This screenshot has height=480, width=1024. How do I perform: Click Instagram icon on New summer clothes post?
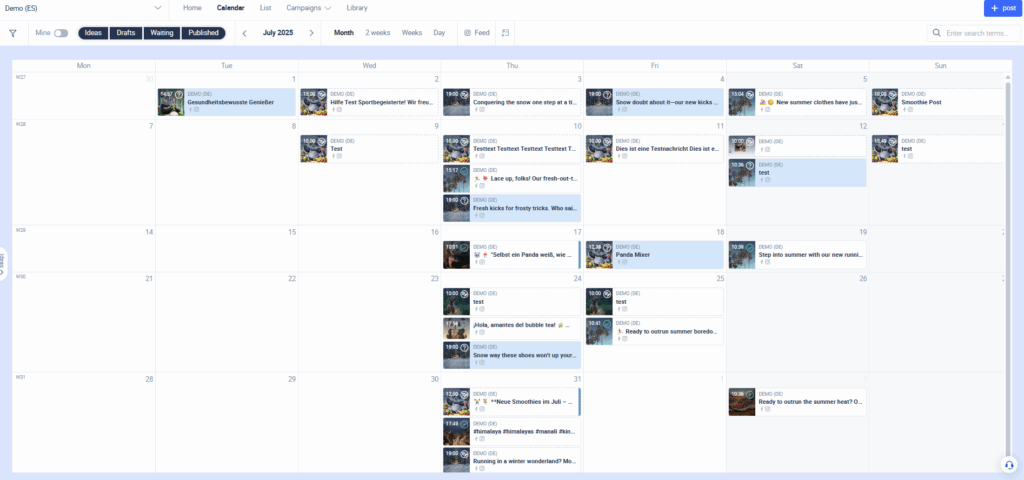click(x=767, y=110)
